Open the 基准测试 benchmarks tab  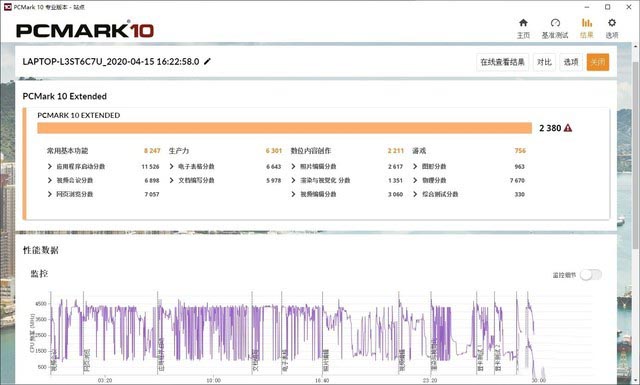555,29
